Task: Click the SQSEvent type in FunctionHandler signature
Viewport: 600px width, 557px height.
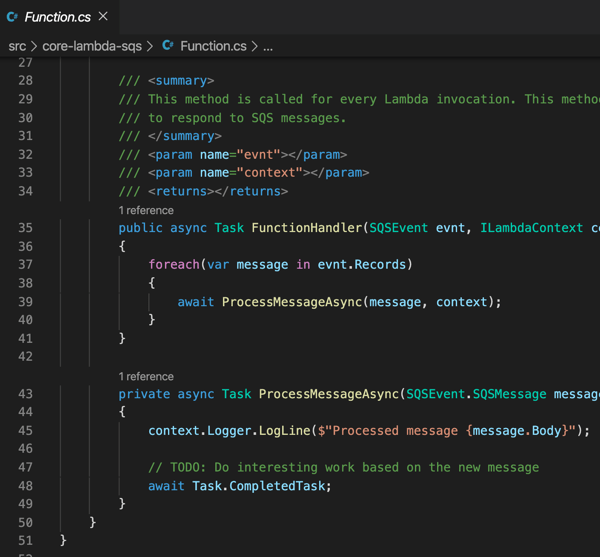Action: (x=399, y=228)
